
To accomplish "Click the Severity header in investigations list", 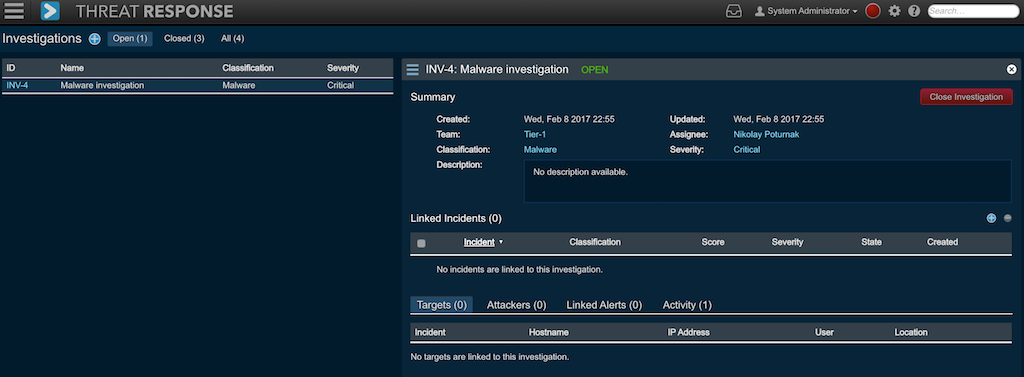I will coord(343,68).
